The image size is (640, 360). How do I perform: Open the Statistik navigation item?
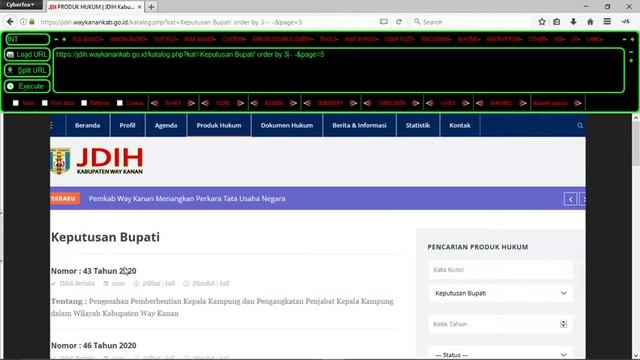[418, 125]
